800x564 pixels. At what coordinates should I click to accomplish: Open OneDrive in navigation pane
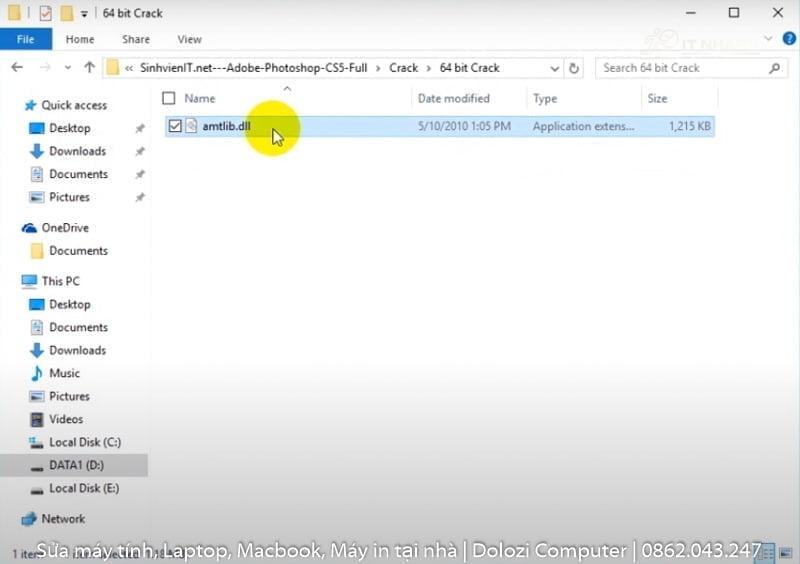[x=65, y=228]
